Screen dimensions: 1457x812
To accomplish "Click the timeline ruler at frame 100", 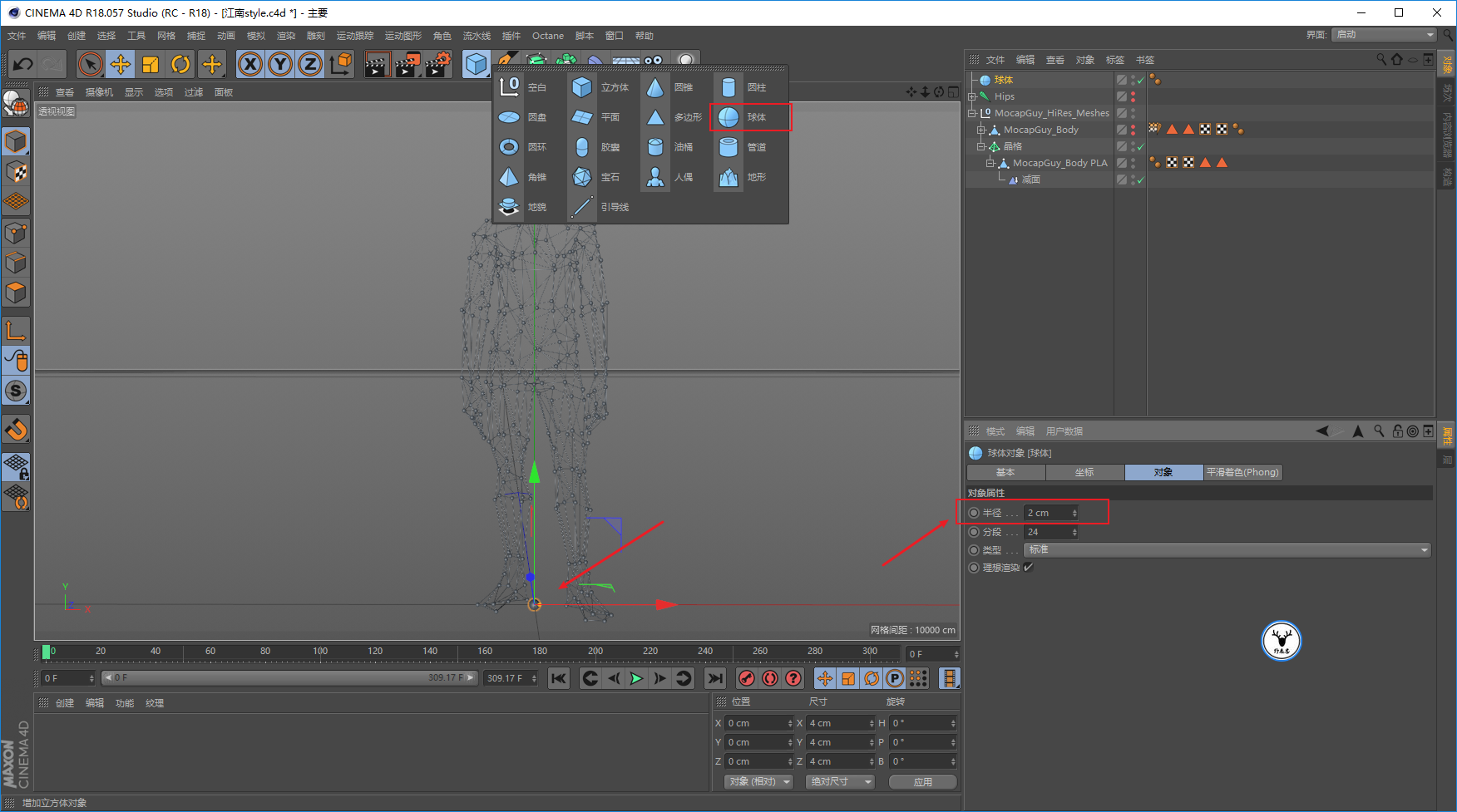I will click(320, 652).
